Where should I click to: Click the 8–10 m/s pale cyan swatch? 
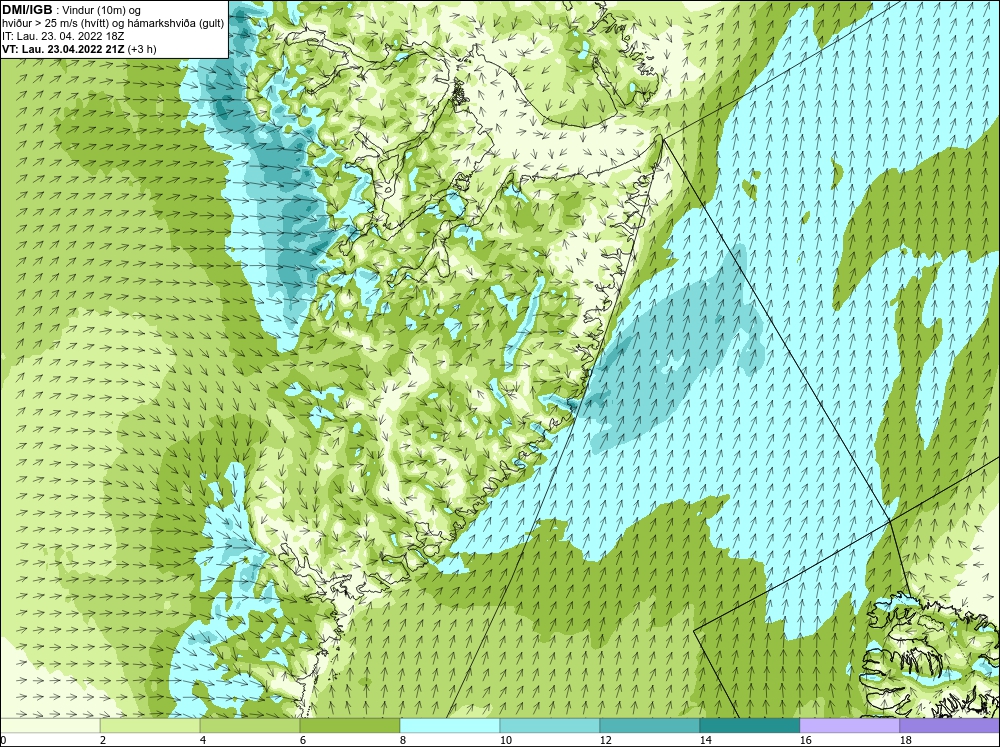450,725
